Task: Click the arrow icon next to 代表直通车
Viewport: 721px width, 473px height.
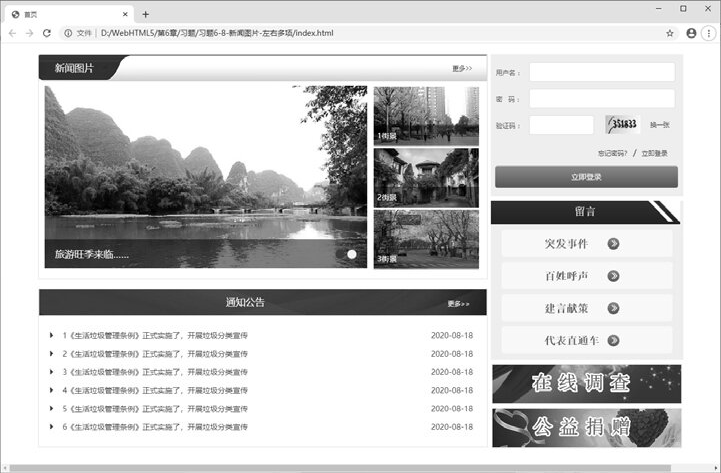Action: point(613,340)
